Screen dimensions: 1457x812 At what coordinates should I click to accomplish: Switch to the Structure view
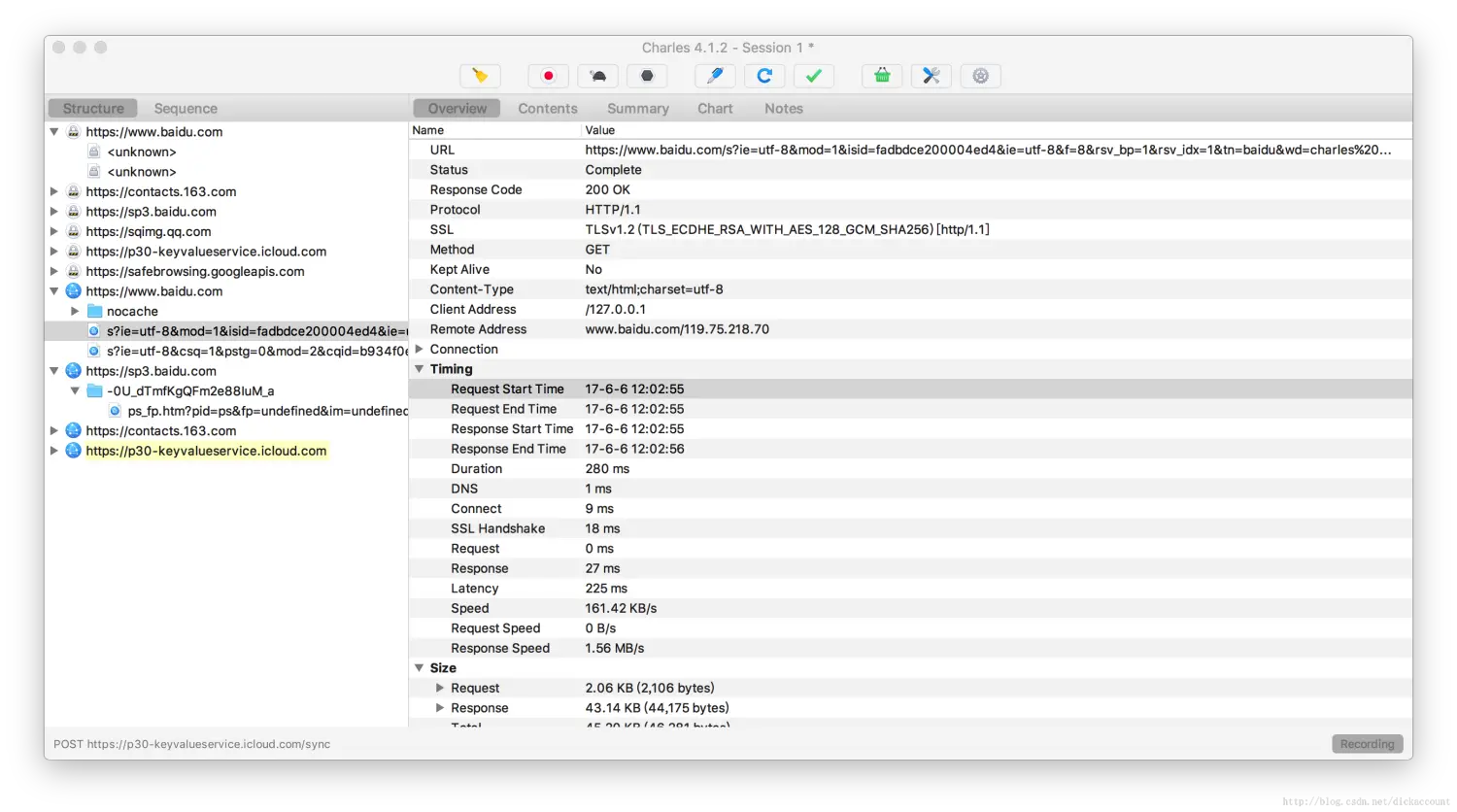(93, 109)
